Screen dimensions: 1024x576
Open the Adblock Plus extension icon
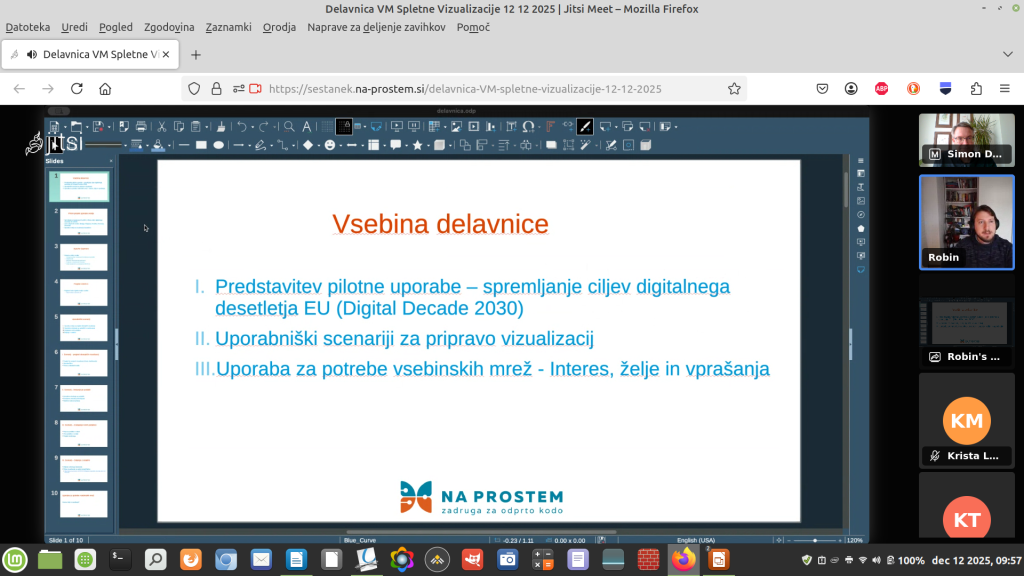882,89
